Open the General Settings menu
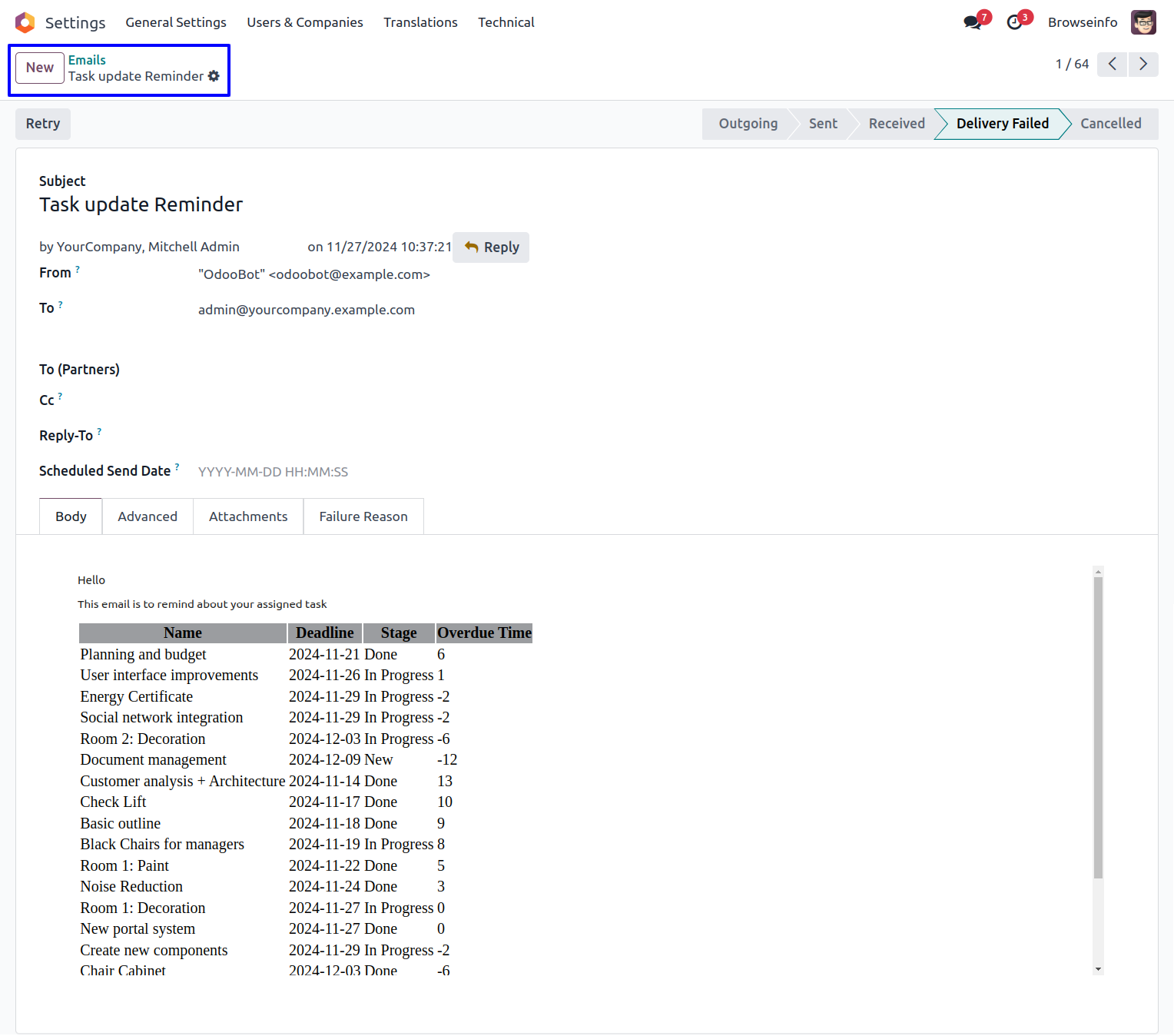Viewport: 1174px width, 1036px height. point(176,22)
